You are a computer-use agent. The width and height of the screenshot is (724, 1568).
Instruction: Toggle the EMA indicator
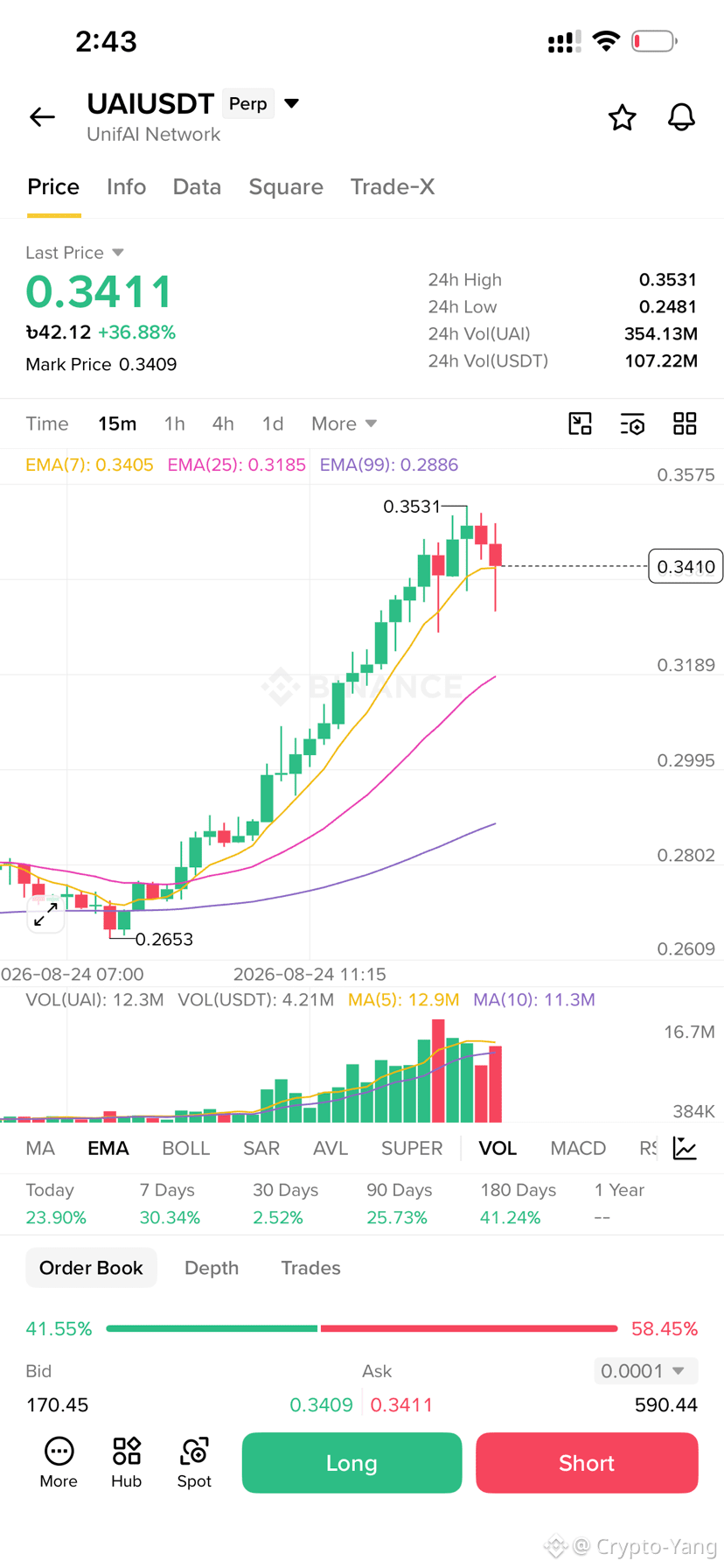(x=108, y=1148)
